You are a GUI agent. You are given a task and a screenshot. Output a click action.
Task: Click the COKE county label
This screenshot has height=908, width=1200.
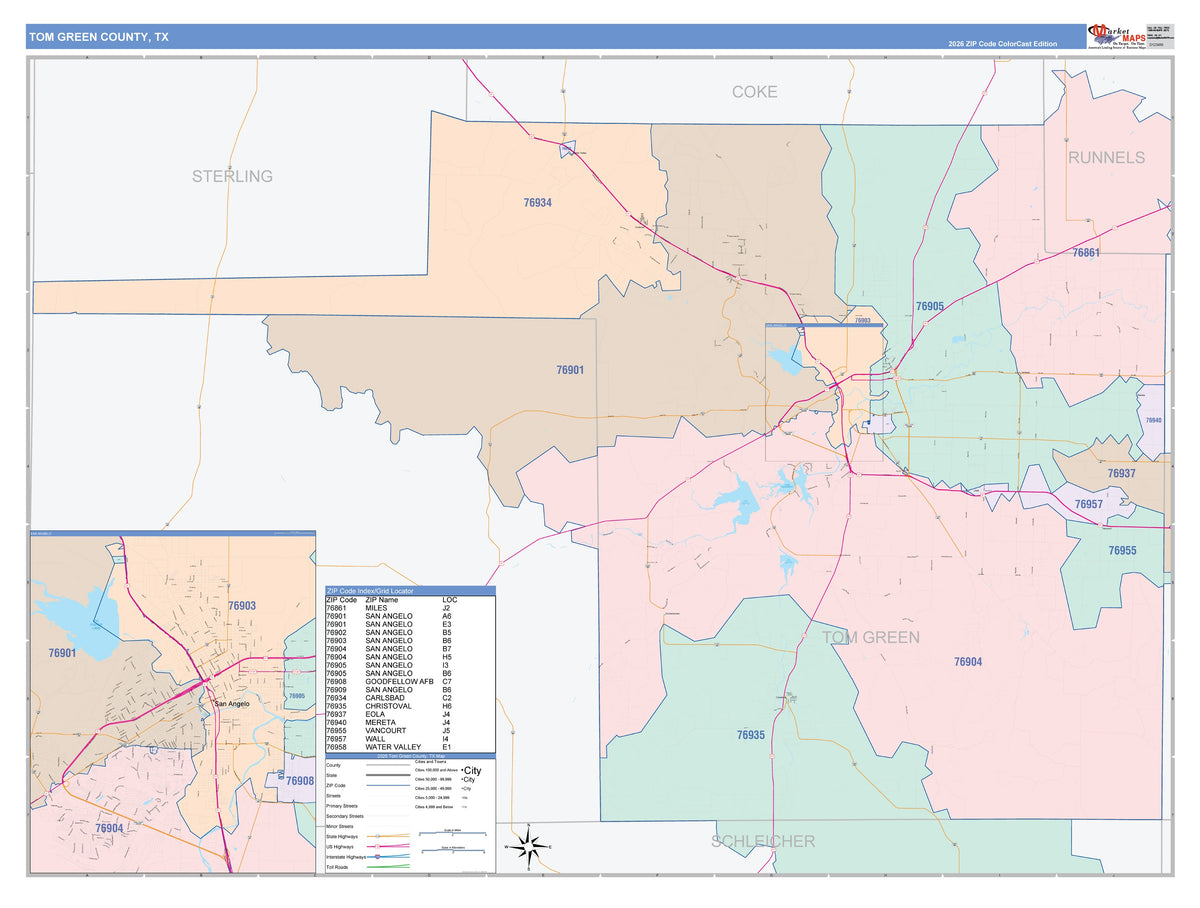(x=754, y=92)
